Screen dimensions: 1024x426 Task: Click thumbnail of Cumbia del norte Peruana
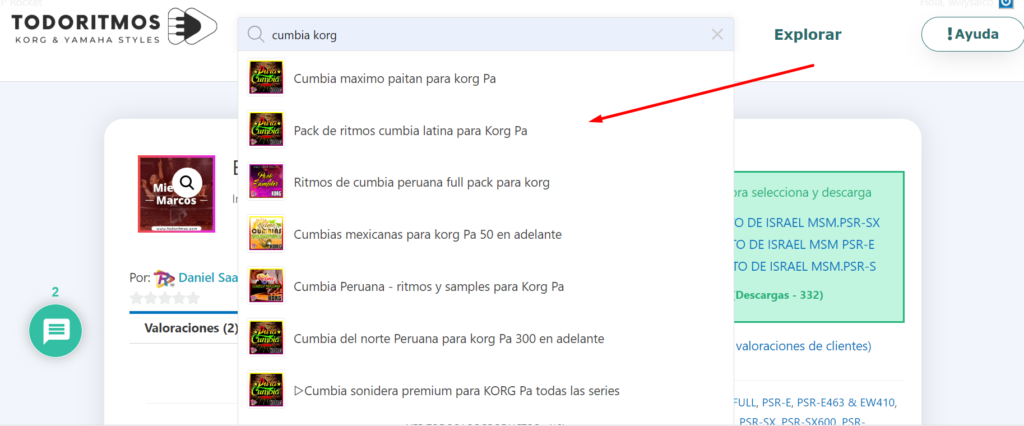tap(266, 338)
